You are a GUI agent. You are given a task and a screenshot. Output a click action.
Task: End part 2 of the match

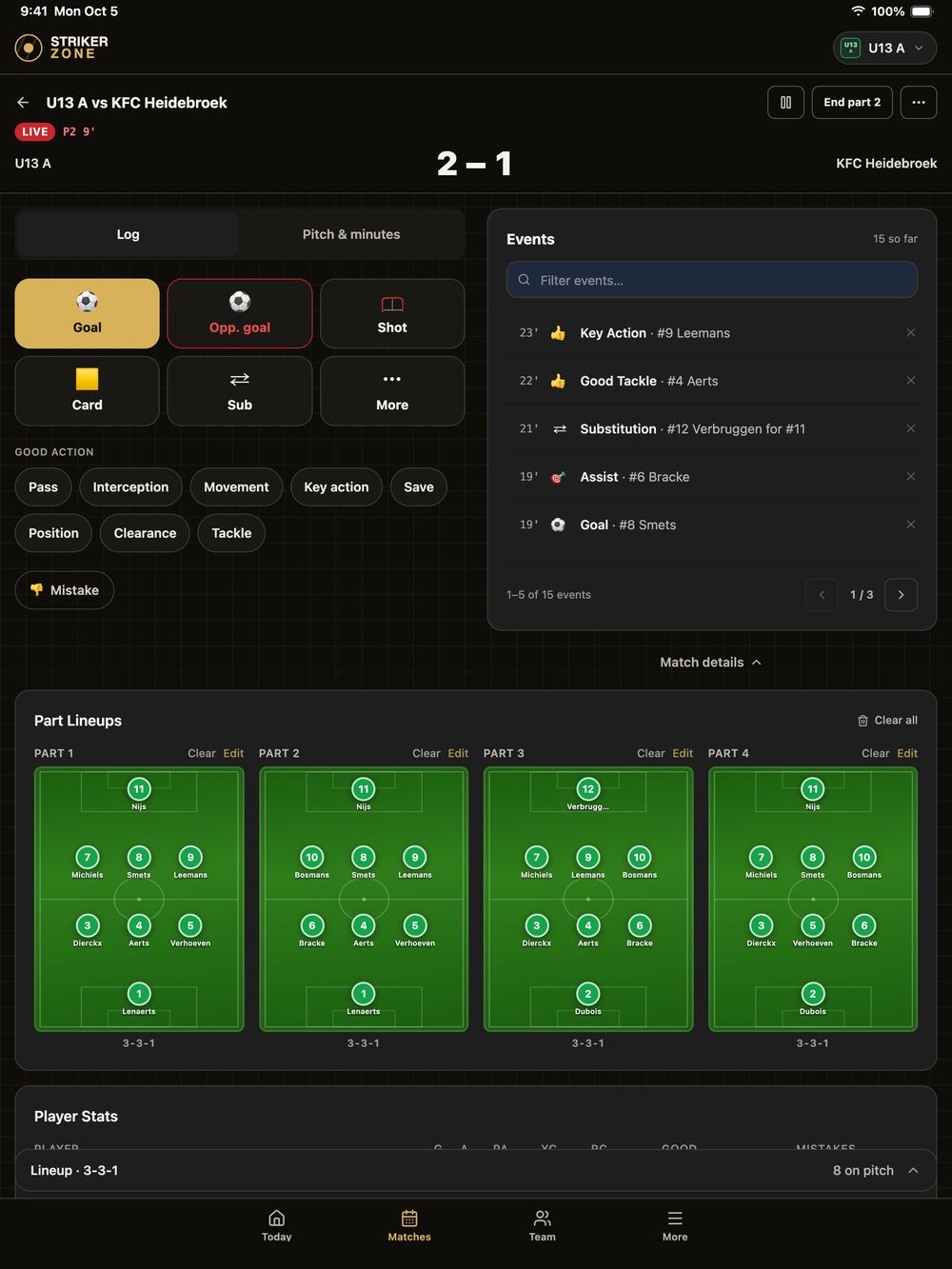(852, 103)
